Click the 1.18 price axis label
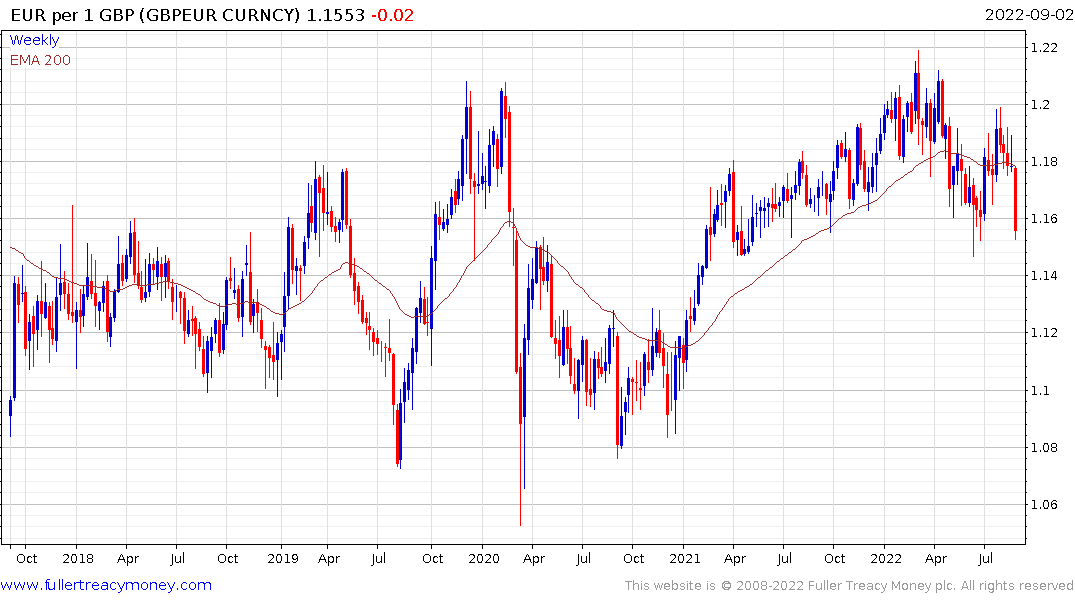The height and width of the screenshot is (600, 1075). point(1044,162)
